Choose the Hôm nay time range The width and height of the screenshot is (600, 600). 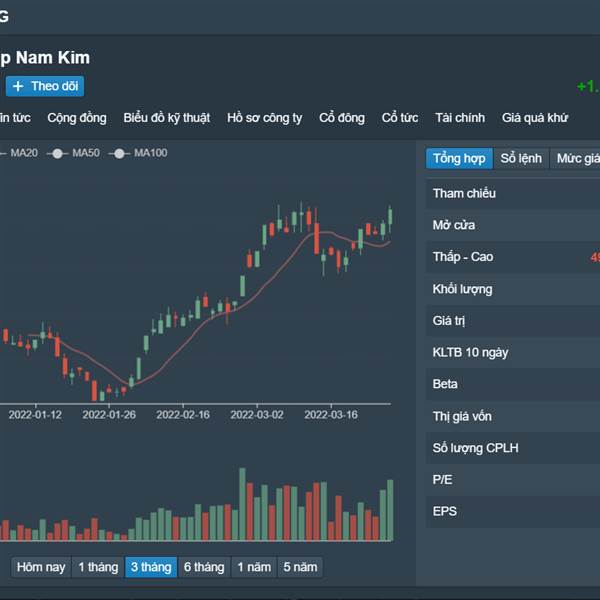tap(41, 567)
